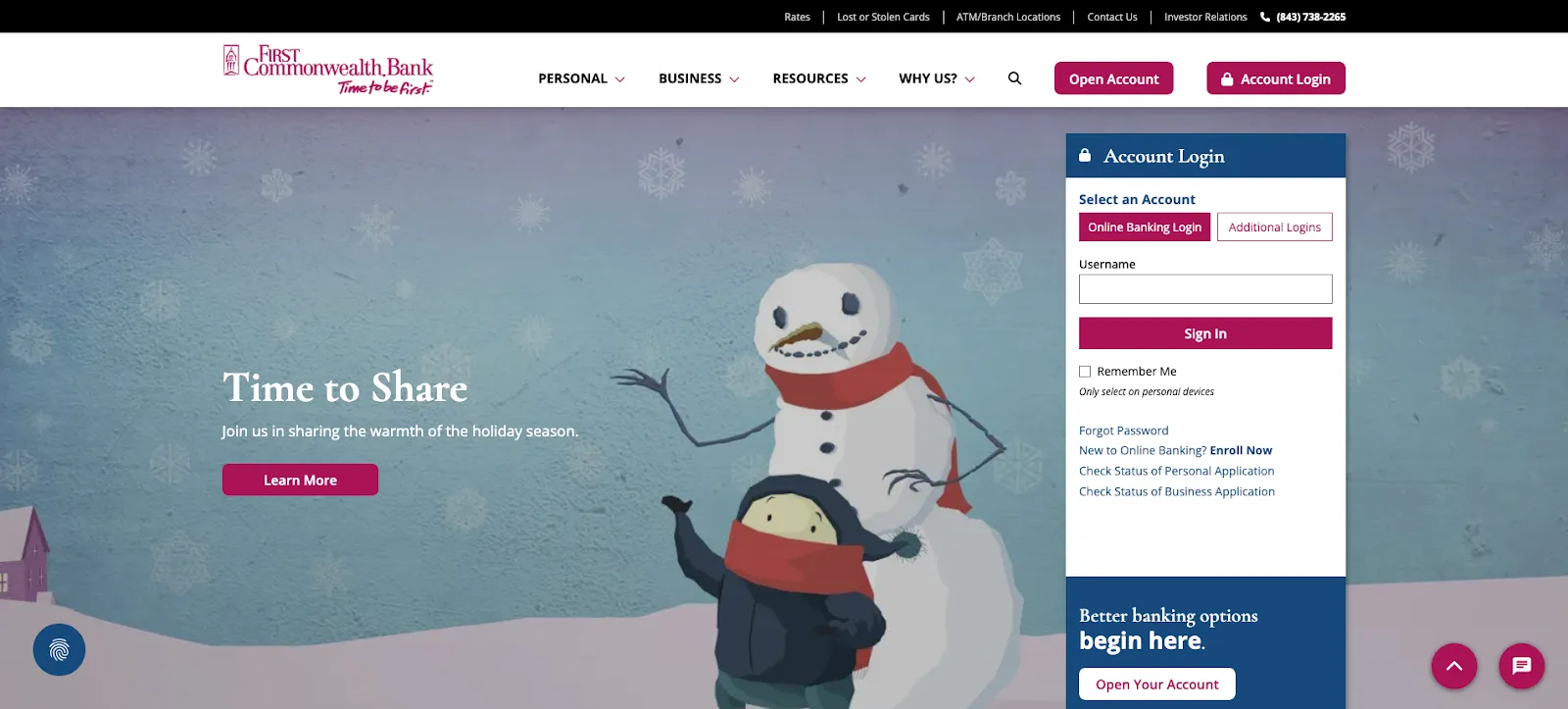Click the First Commonwealth Bank logo
Image resolution: width=1568 pixels, height=709 pixels.
(x=328, y=70)
